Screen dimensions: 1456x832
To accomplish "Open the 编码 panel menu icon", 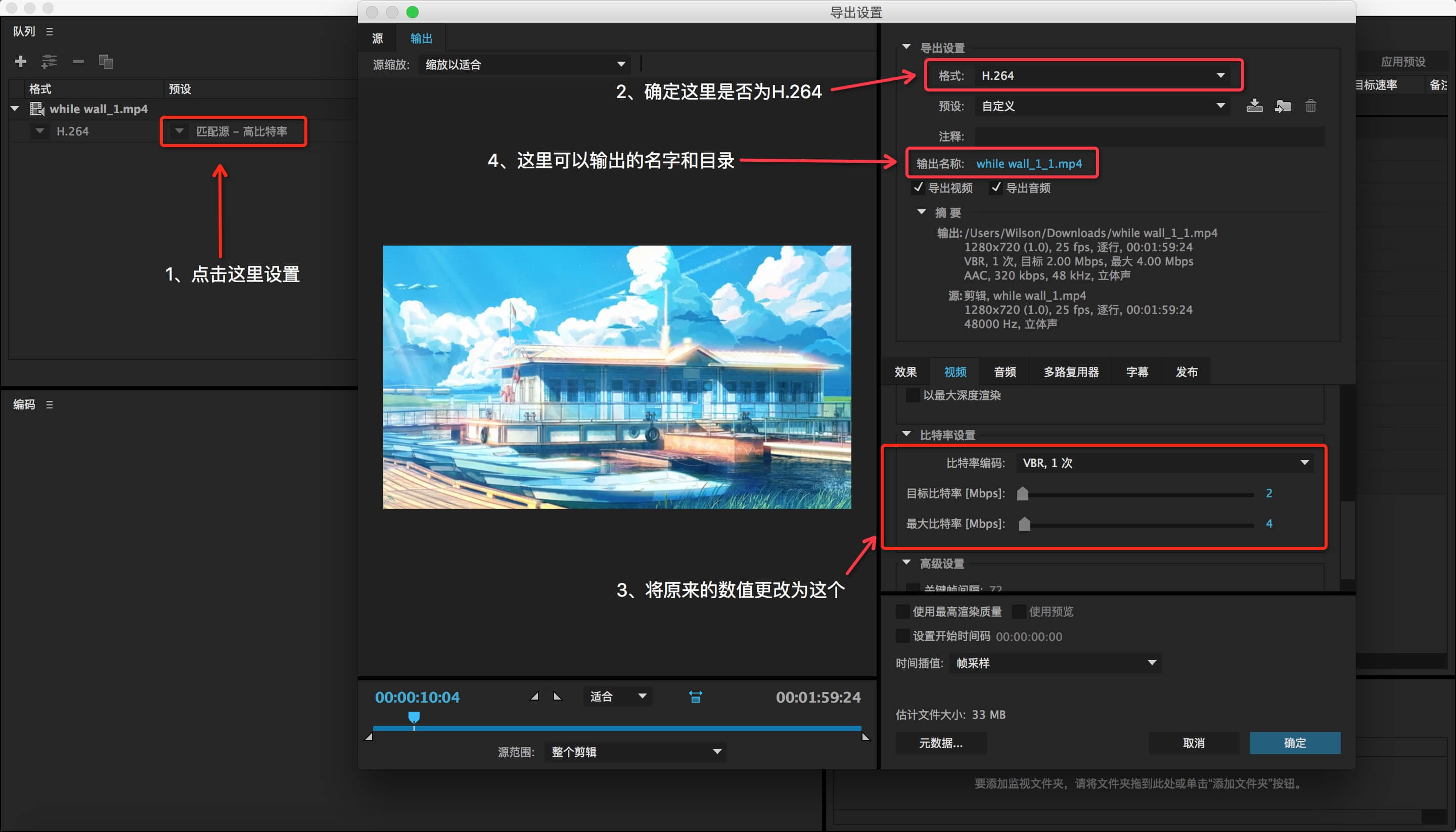I will coord(50,404).
